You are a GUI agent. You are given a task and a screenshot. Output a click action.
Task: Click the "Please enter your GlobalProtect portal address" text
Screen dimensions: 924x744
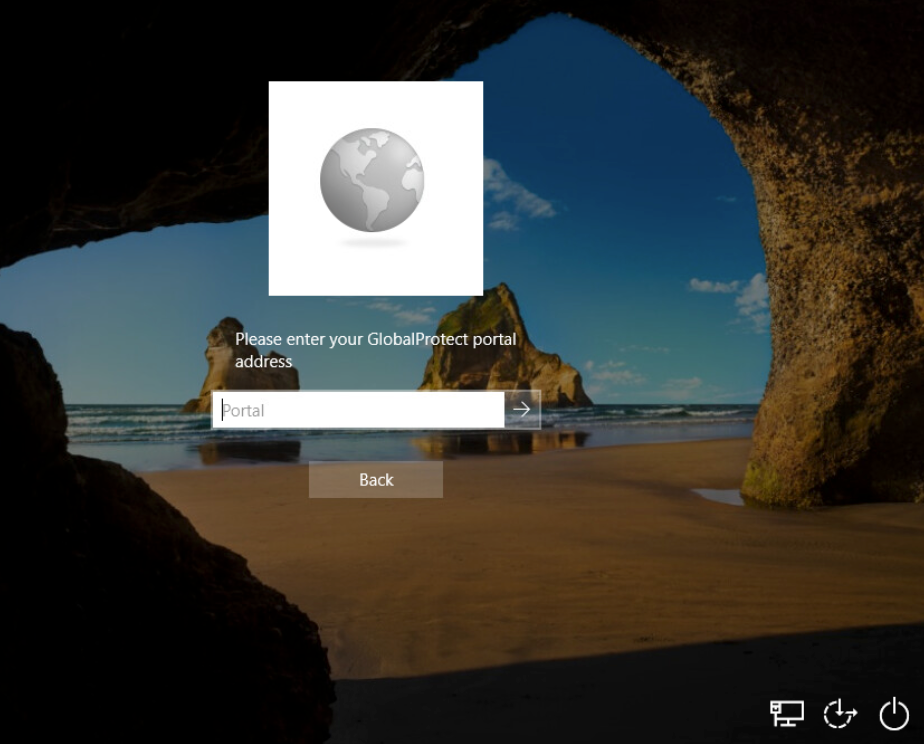375,350
